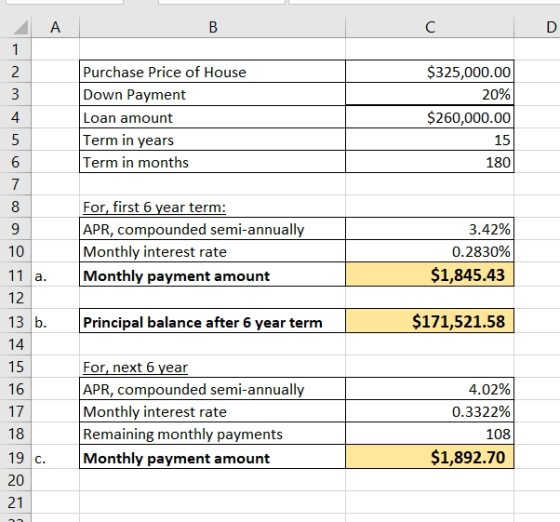Click 'For, first 6 year term:' heading
Screen dimensions: 560x522
154,207
